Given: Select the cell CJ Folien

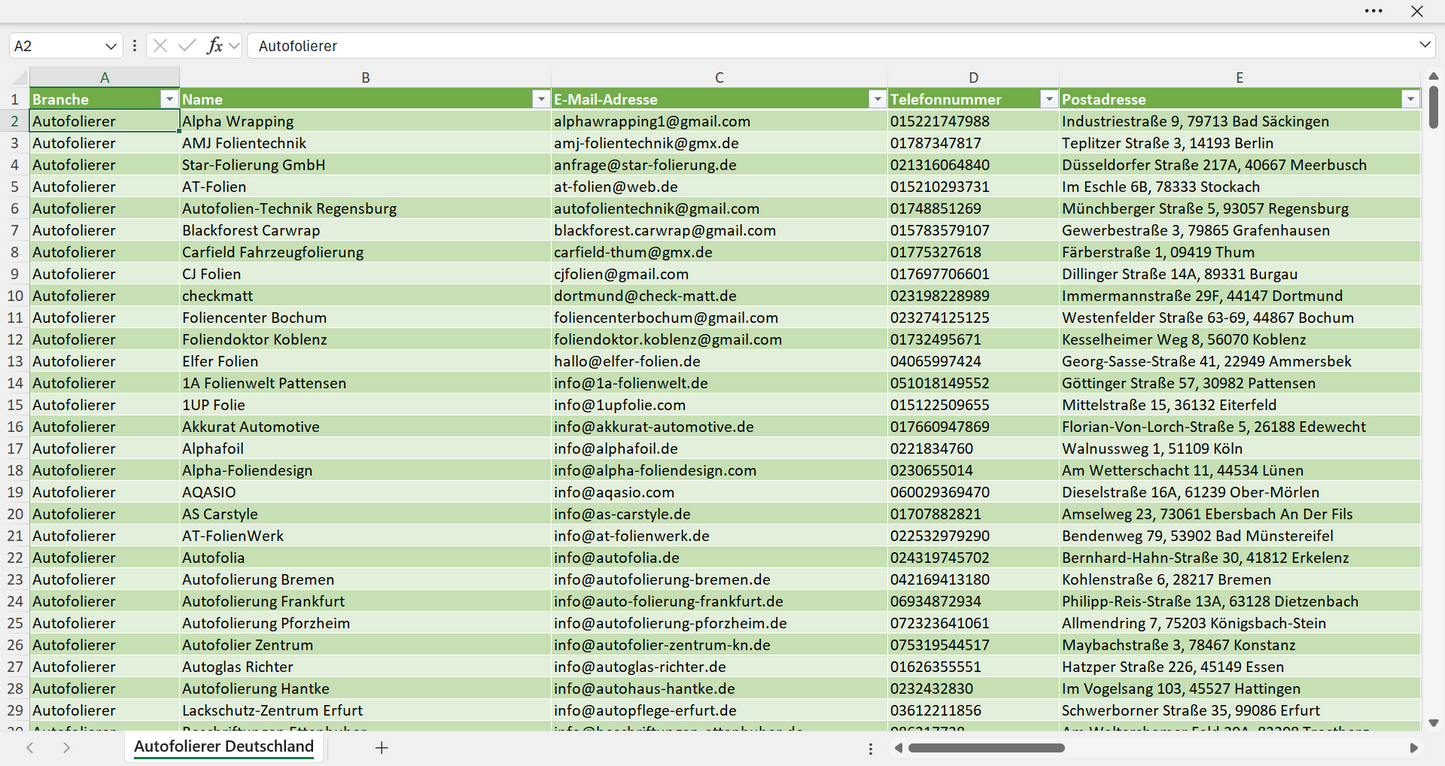Looking at the screenshot, I should click(366, 274).
